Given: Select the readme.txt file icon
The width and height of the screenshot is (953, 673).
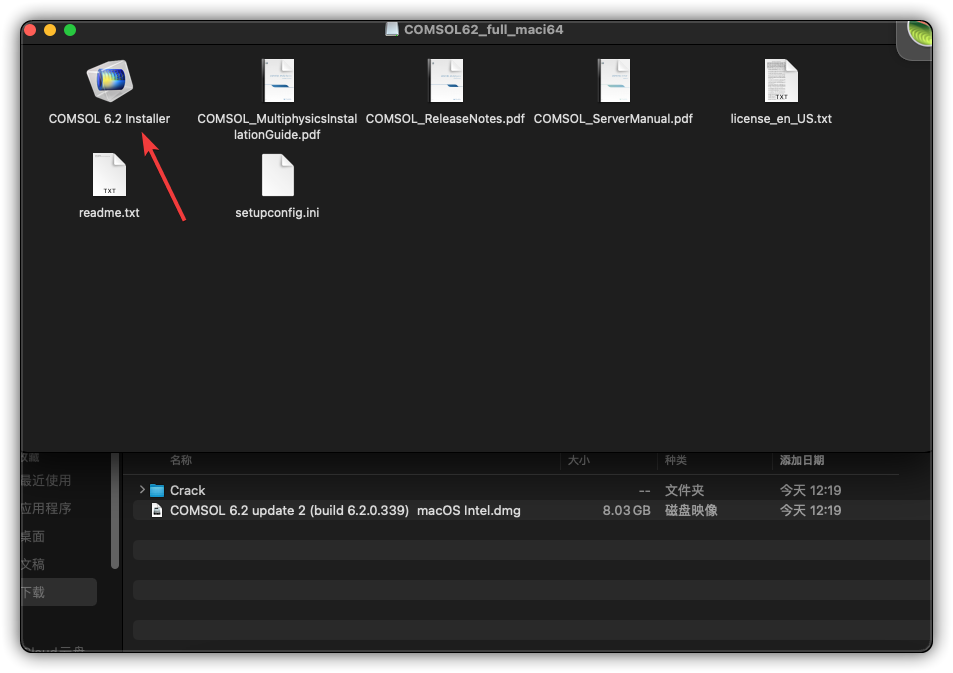Looking at the screenshot, I should click(x=109, y=174).
